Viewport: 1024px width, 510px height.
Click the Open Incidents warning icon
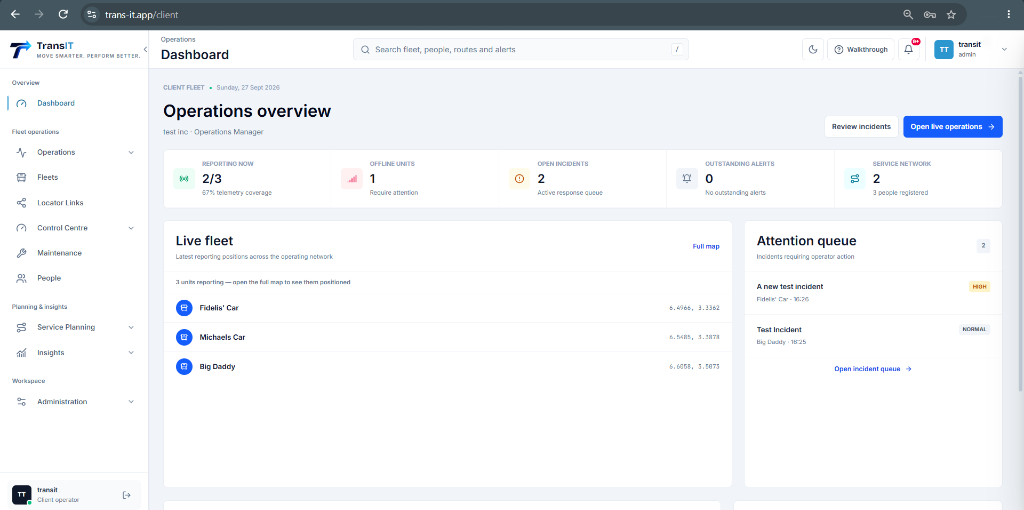click(520, 178)
